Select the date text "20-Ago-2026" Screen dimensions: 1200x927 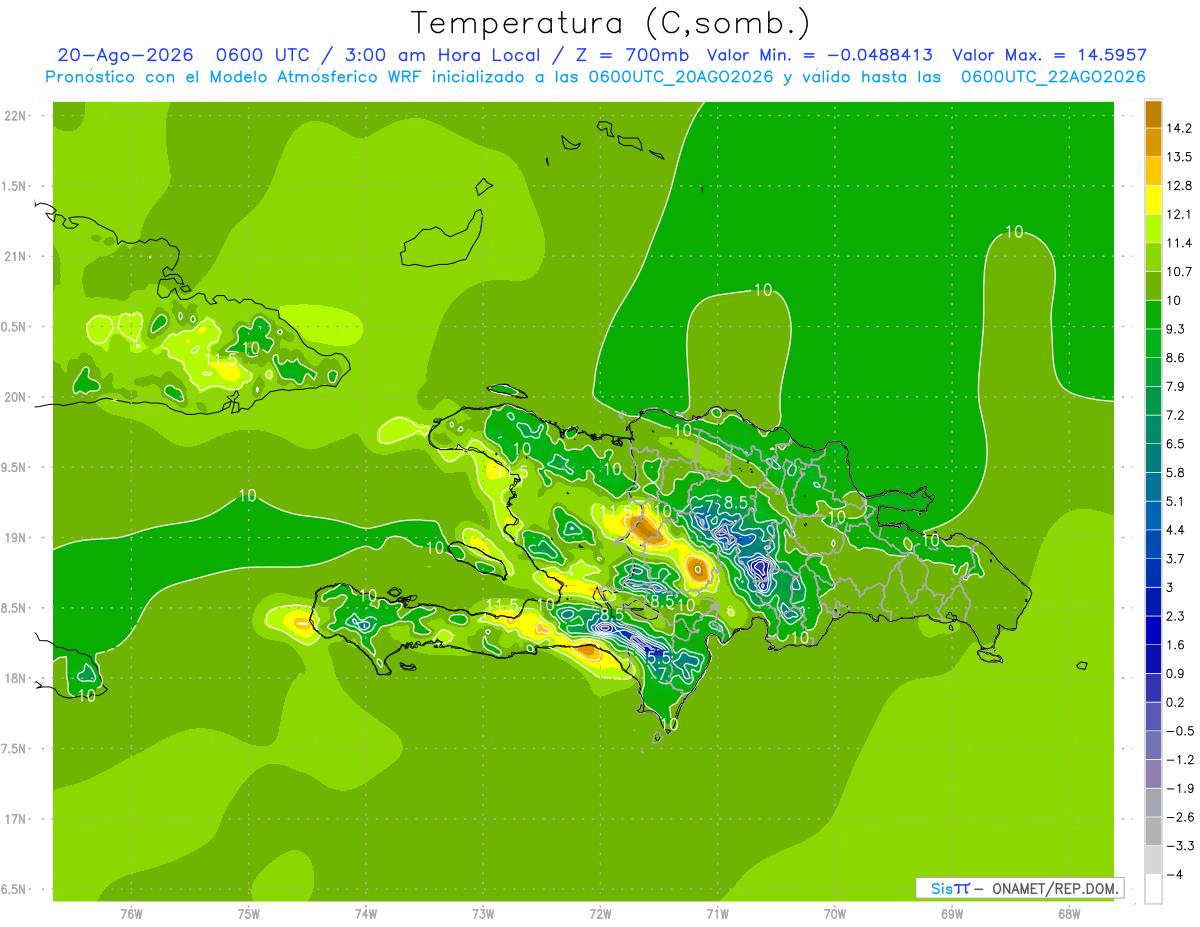coord(125,55)
